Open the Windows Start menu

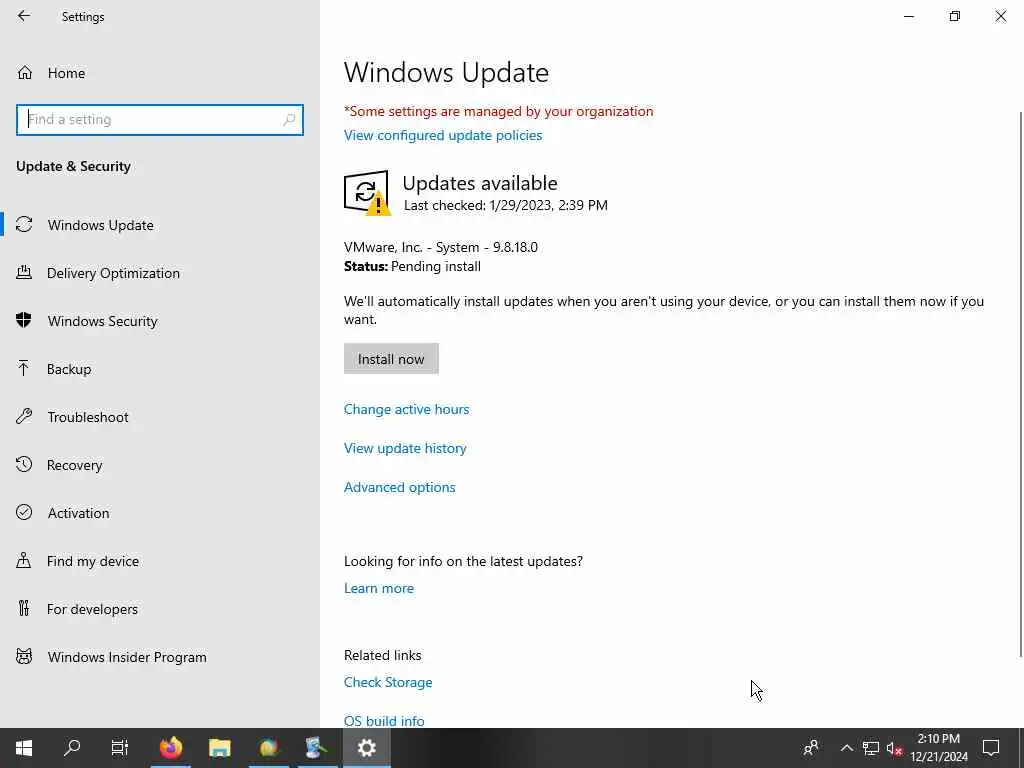point(24,748)
